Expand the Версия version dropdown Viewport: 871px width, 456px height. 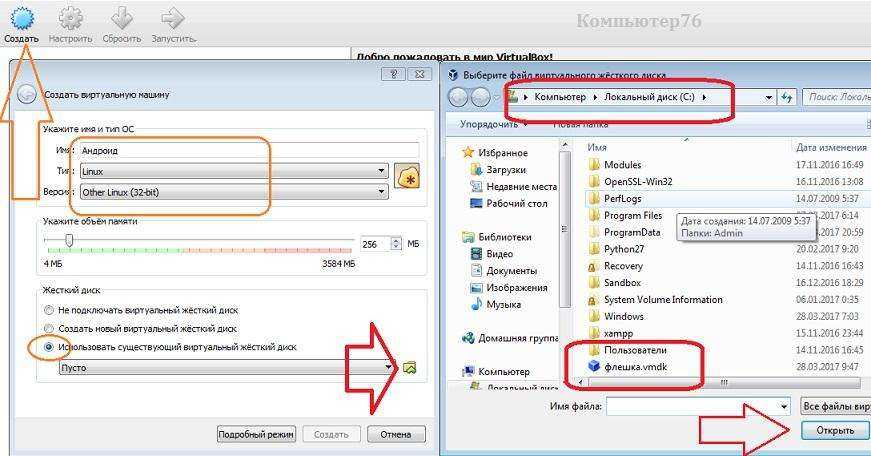[234, 192]
